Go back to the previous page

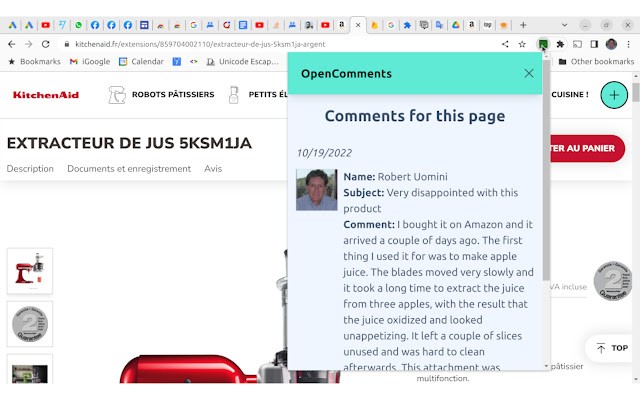[12, 44]
